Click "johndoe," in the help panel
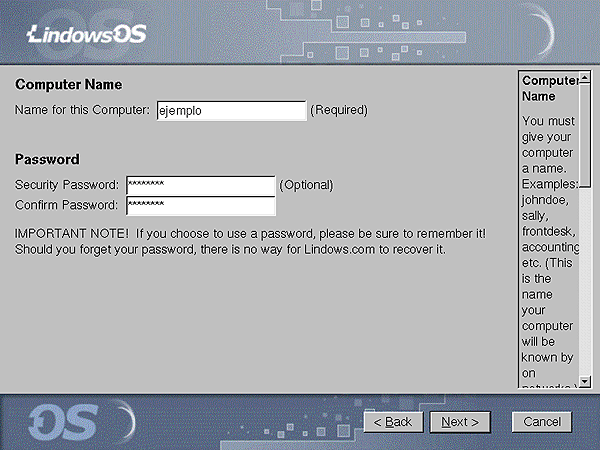The height and width of the screenshot is (450, 600). coord(545,200)
